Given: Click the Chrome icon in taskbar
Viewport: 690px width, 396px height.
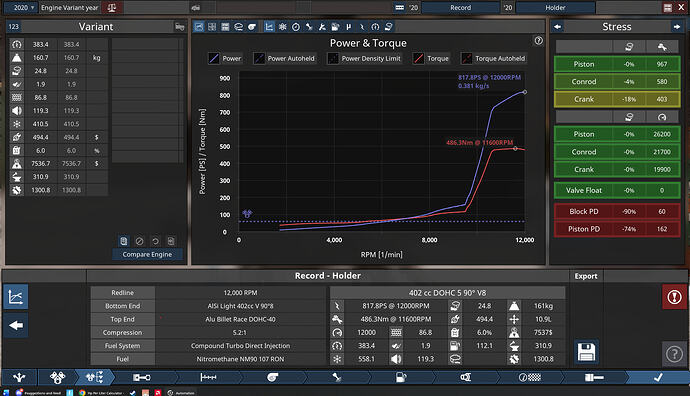Looking at the screenshot, I should (x=82, y=392).
